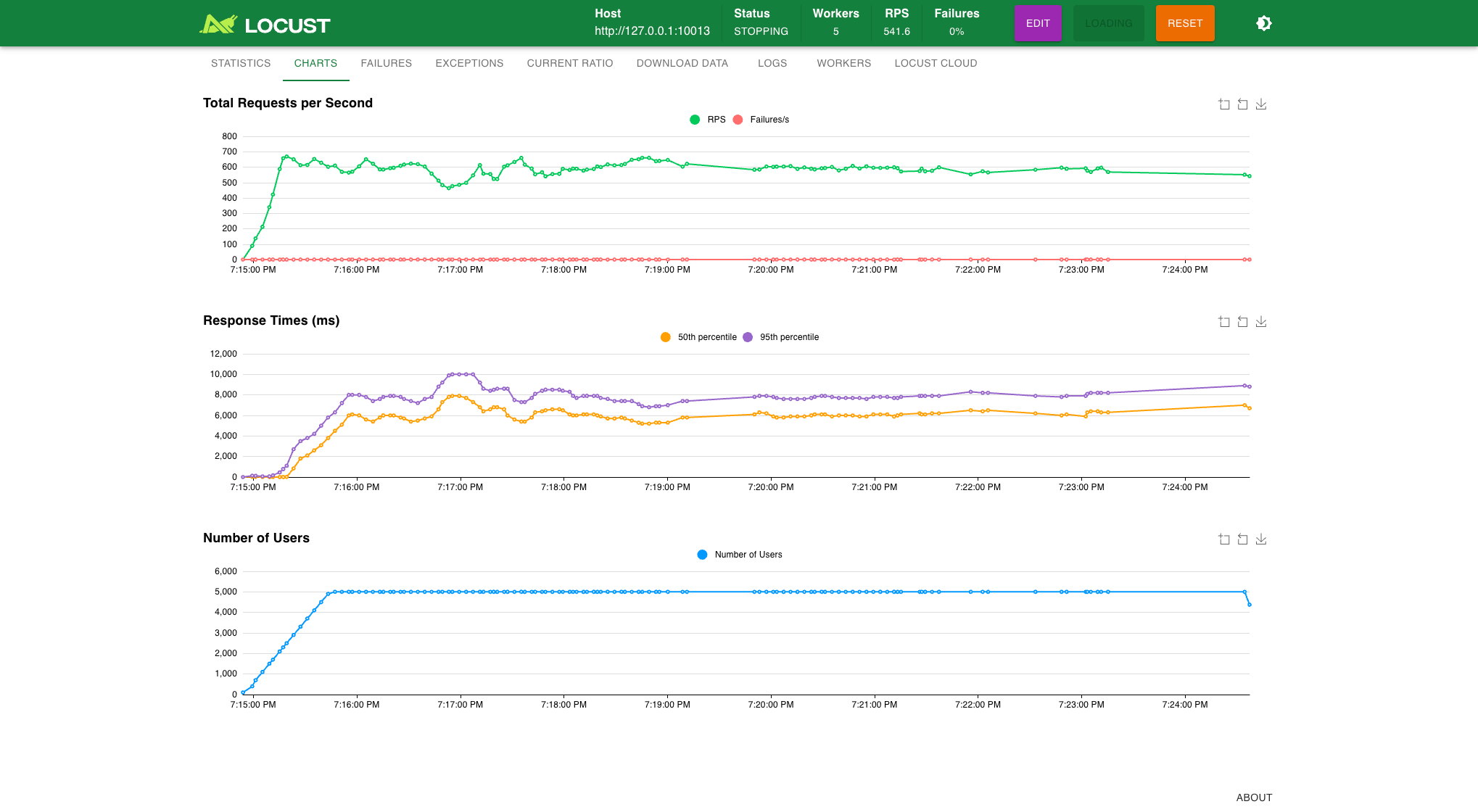The width and height of the screenshot is (1478, 812).
Task: Download the Response Times chart image
Action: tap(1261, 322)
